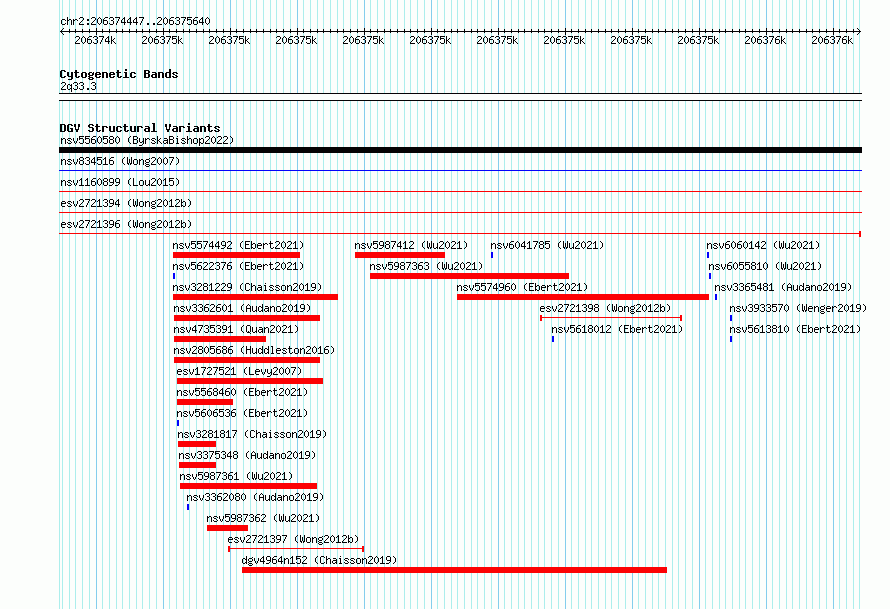Select nsv3933570 (Wenger2019) label
Screen dimensions: 890x609
798,308
